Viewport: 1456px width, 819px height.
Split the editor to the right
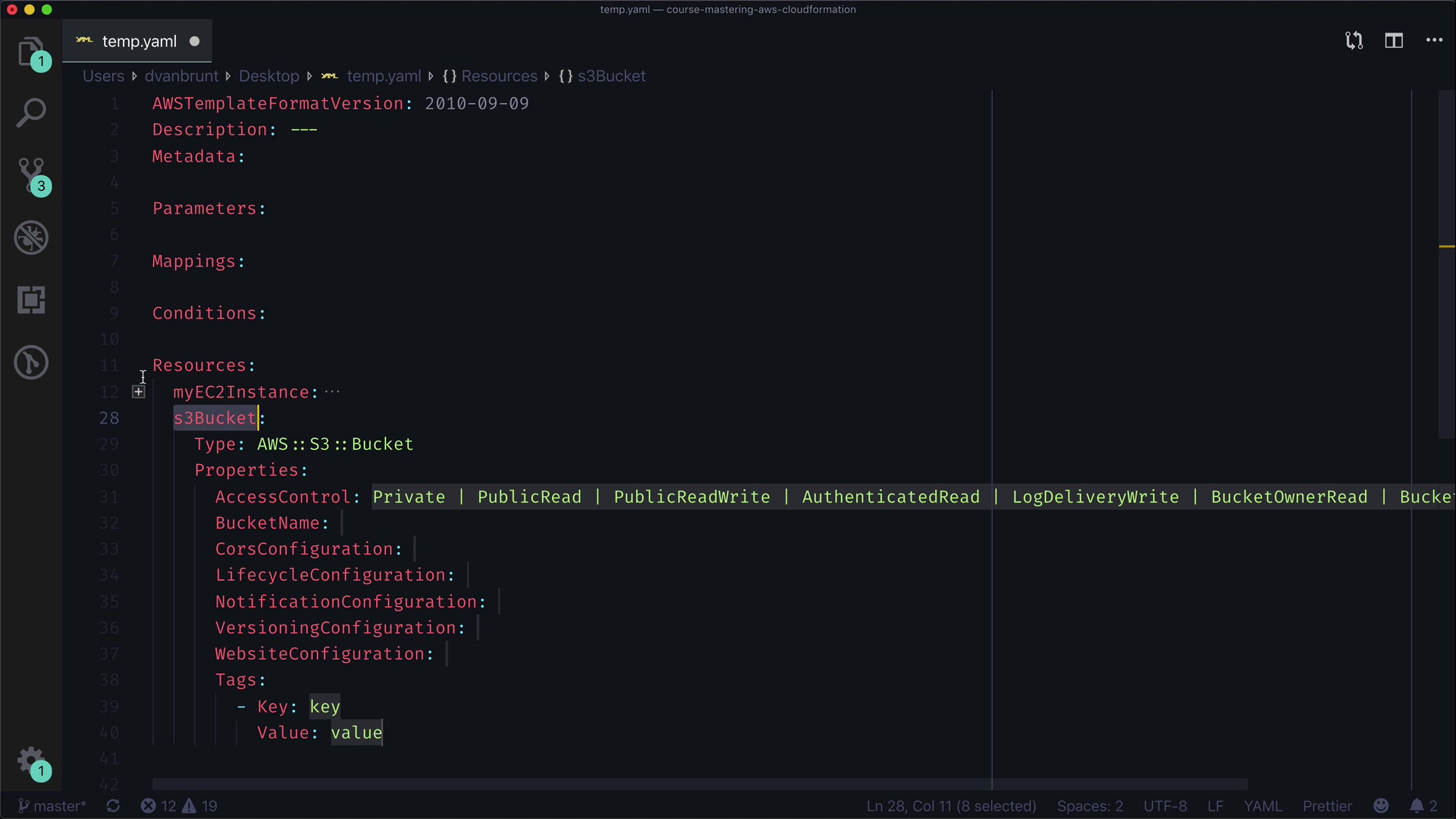(1394, 41)
